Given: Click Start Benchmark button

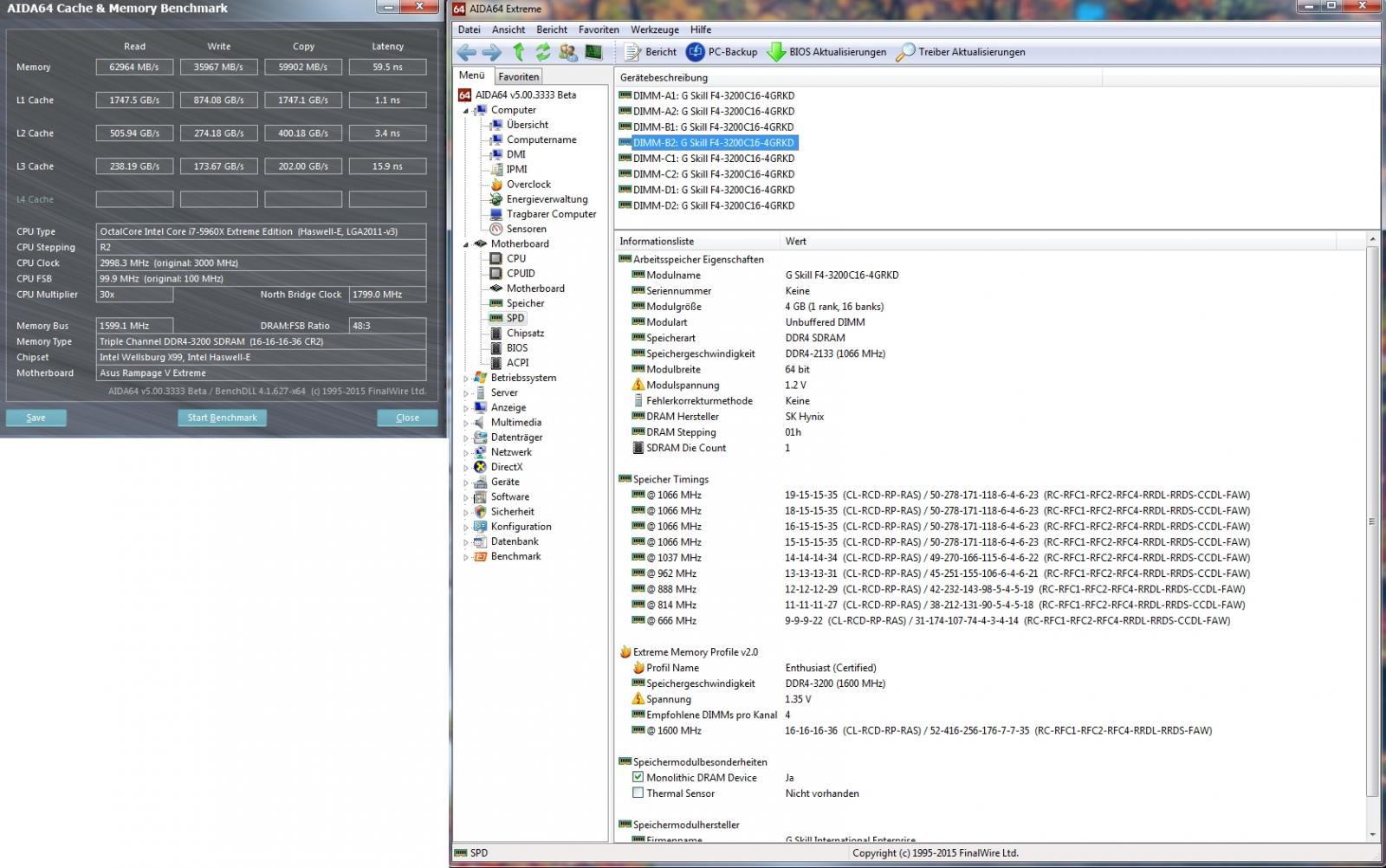Looking at the screenshot, I should pyautogui.click(x=223, y=418).
